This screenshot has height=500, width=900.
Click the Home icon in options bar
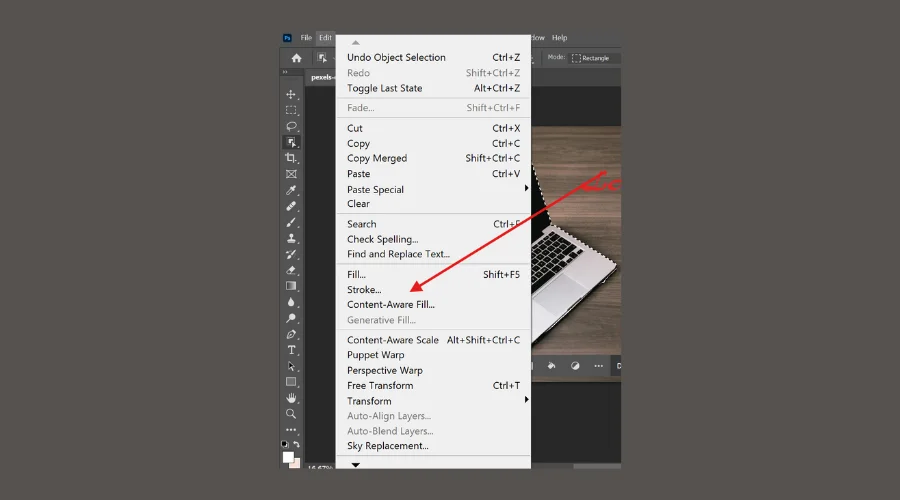coord(296,58)
